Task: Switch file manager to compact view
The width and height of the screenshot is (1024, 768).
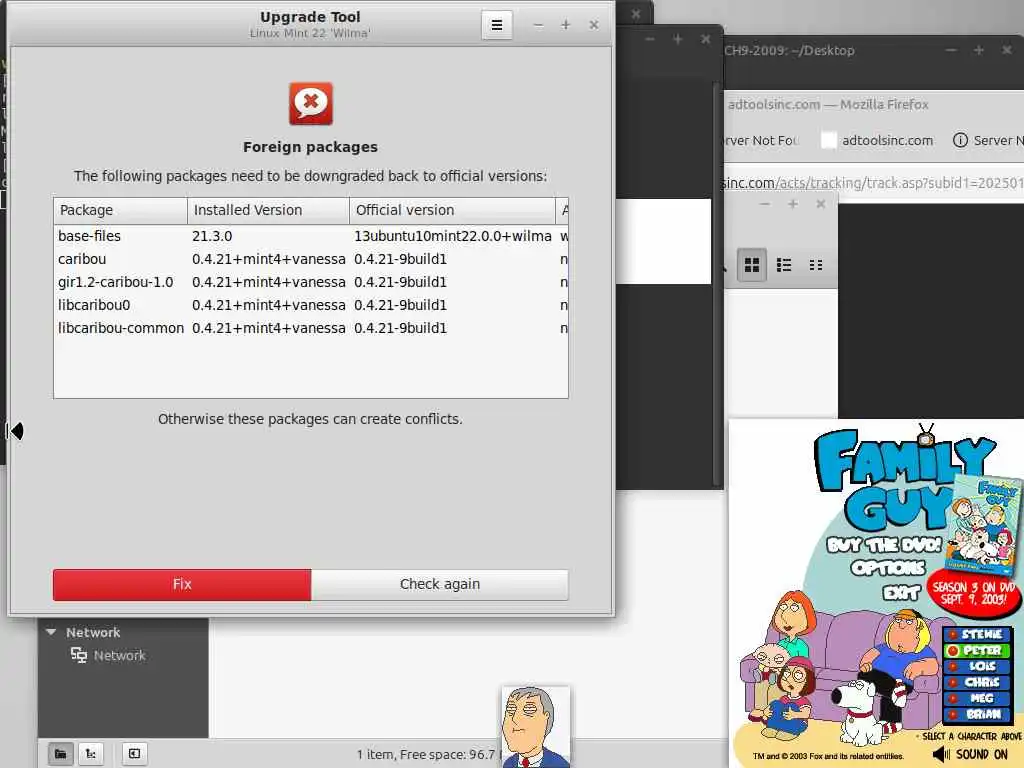Action: point(816,264)
